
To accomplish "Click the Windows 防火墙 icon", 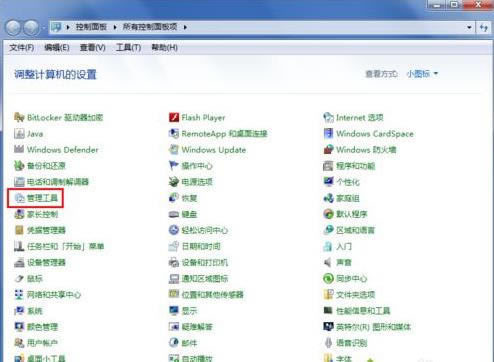I will 328,150.
